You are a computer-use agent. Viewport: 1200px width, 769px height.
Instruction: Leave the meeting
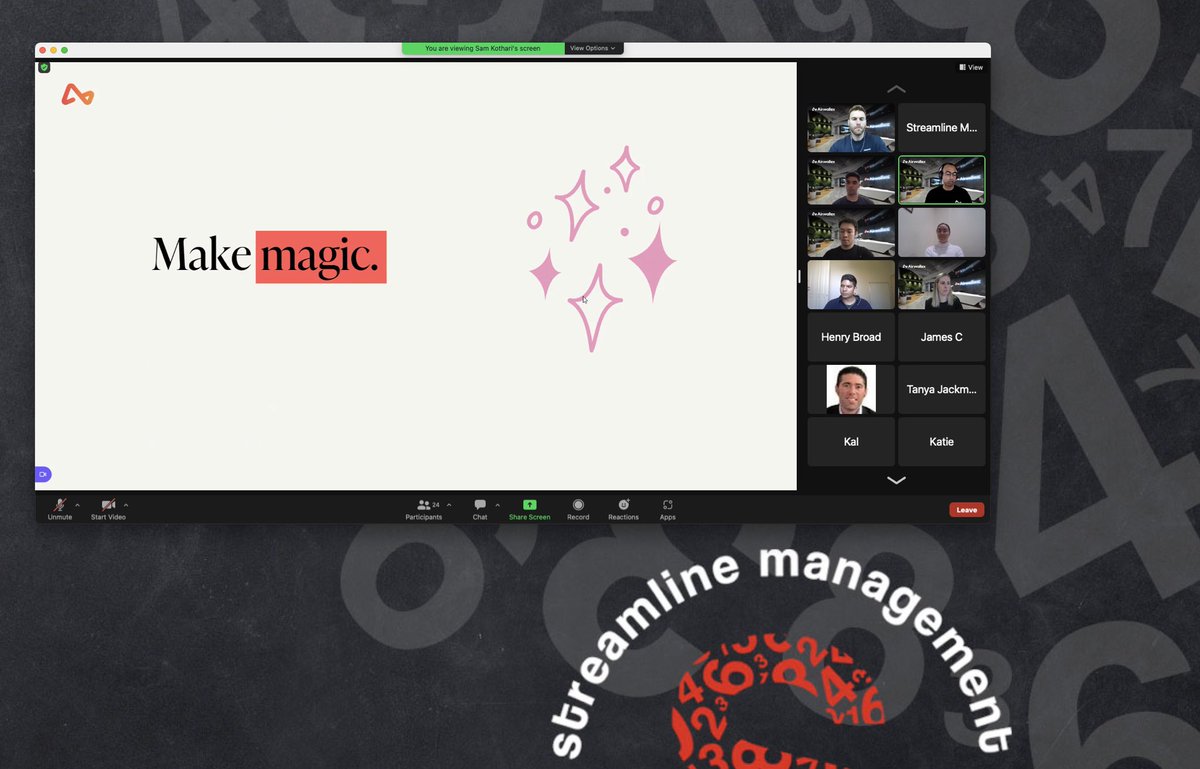tap(967, 510)
